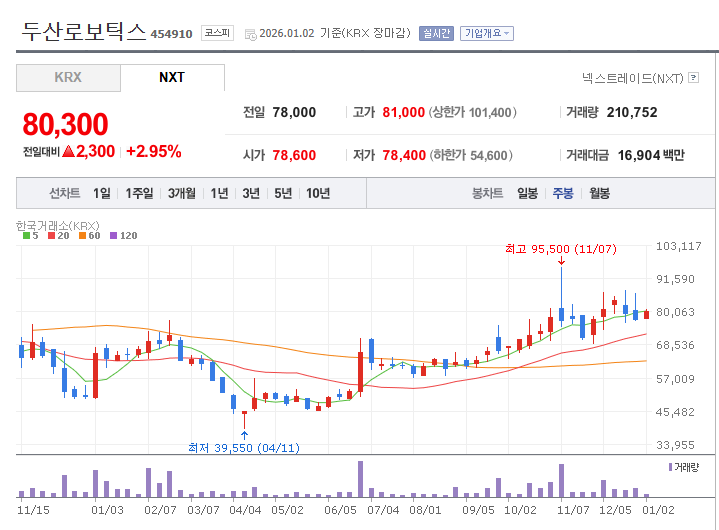Click the 하한가 54,600 text
719x530 pixels.
[471, 155]
